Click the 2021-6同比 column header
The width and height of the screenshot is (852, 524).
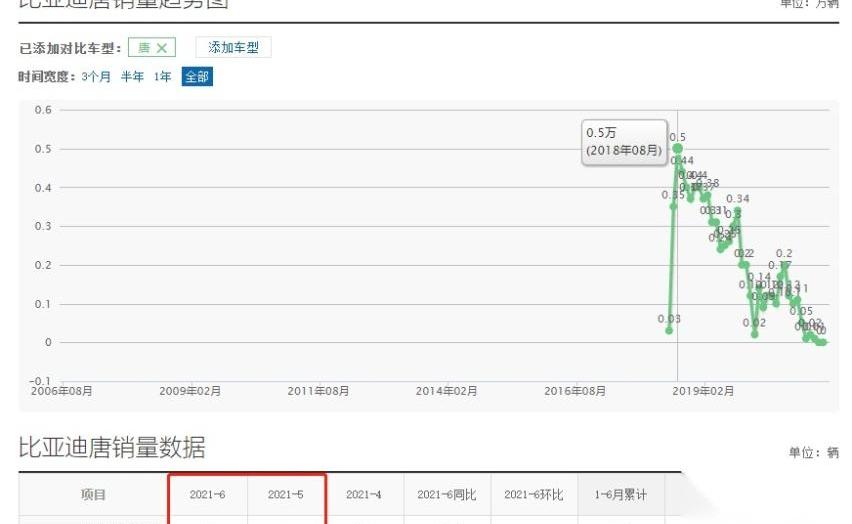pyautogui.click(x=447, y=495)
